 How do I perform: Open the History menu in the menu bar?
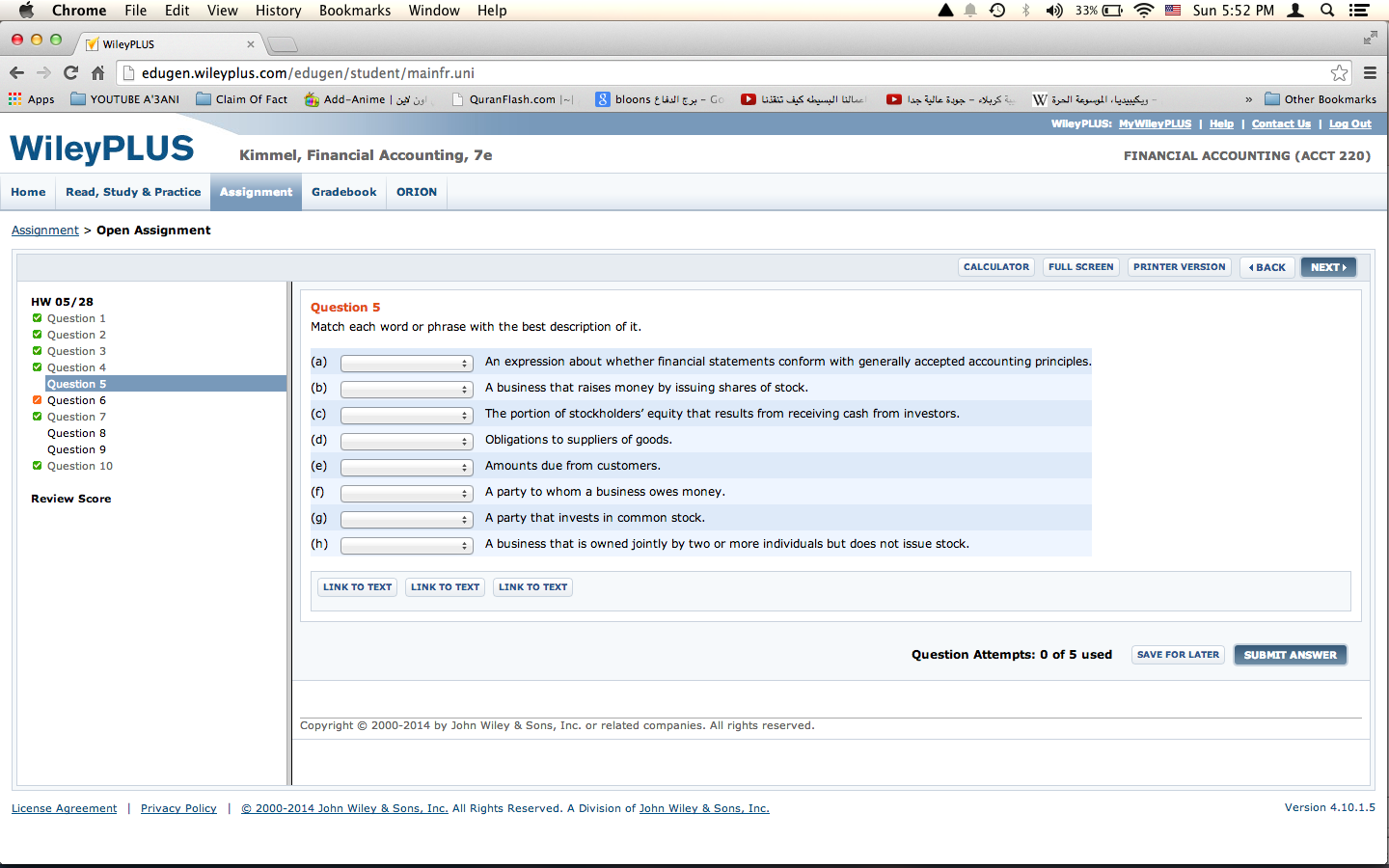pos(278,11)
